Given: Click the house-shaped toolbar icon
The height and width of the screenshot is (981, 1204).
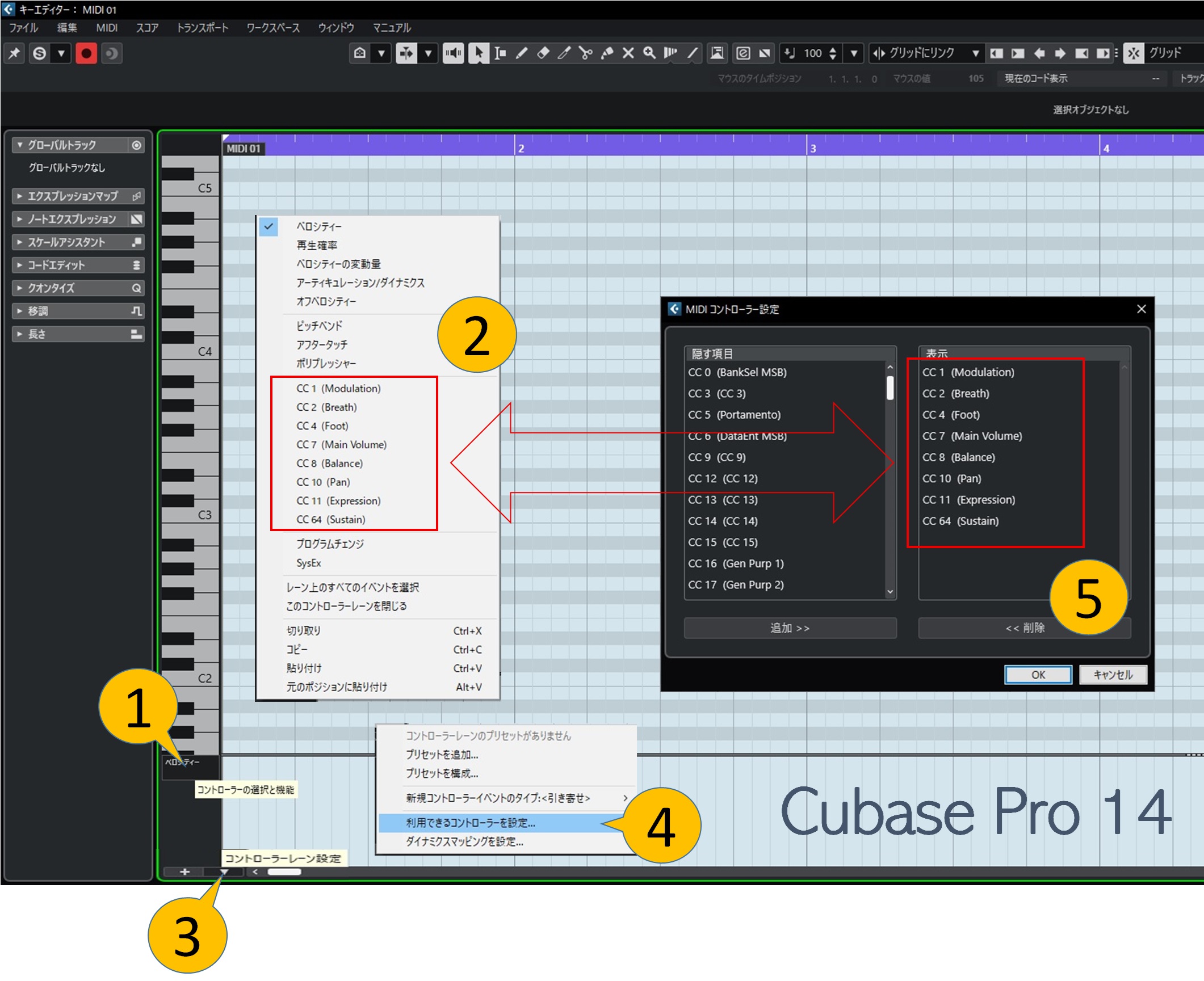Looking at the screenshot, I should point(360,53).
